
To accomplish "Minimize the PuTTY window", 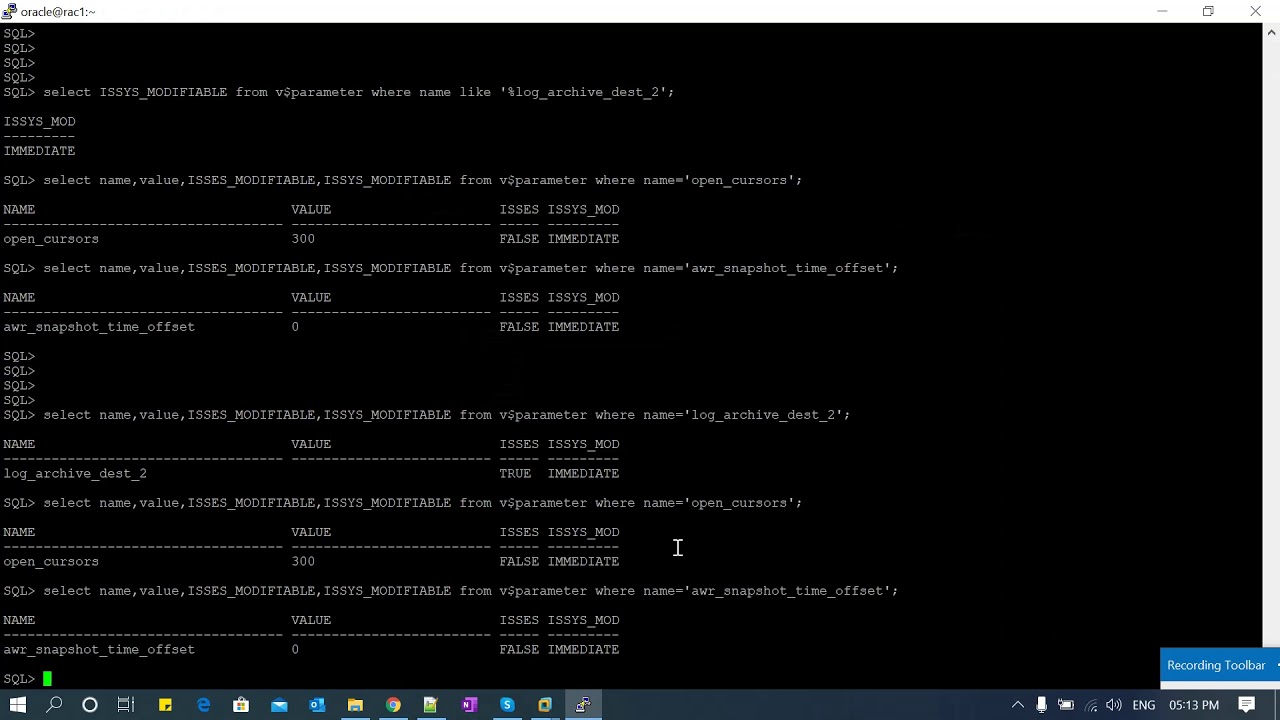I will click(x=1162, y=11).
